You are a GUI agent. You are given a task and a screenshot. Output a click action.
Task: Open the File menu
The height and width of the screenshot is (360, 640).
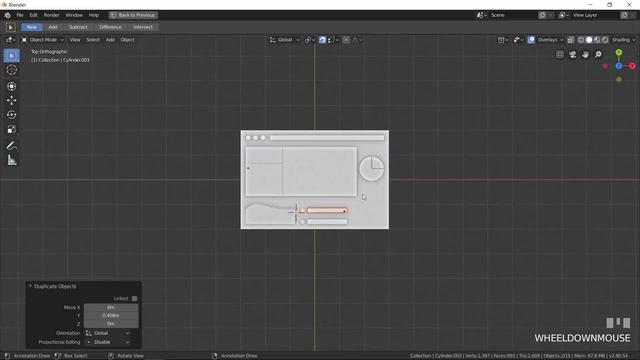click(x=20, y=15)
